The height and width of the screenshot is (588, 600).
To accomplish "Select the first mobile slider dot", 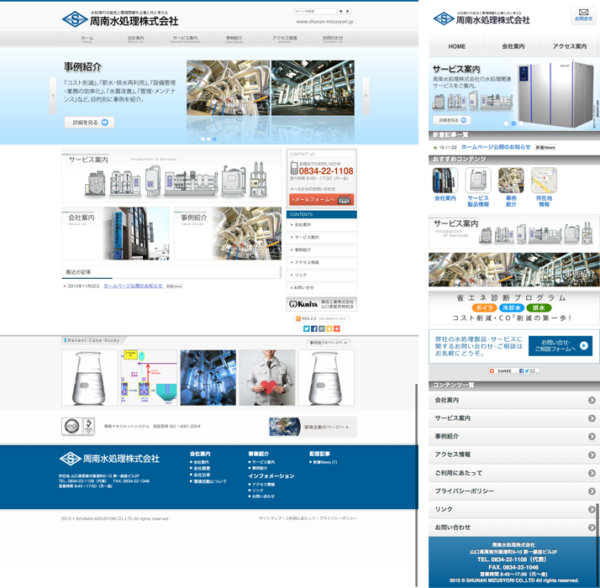I will click(506, 124).
